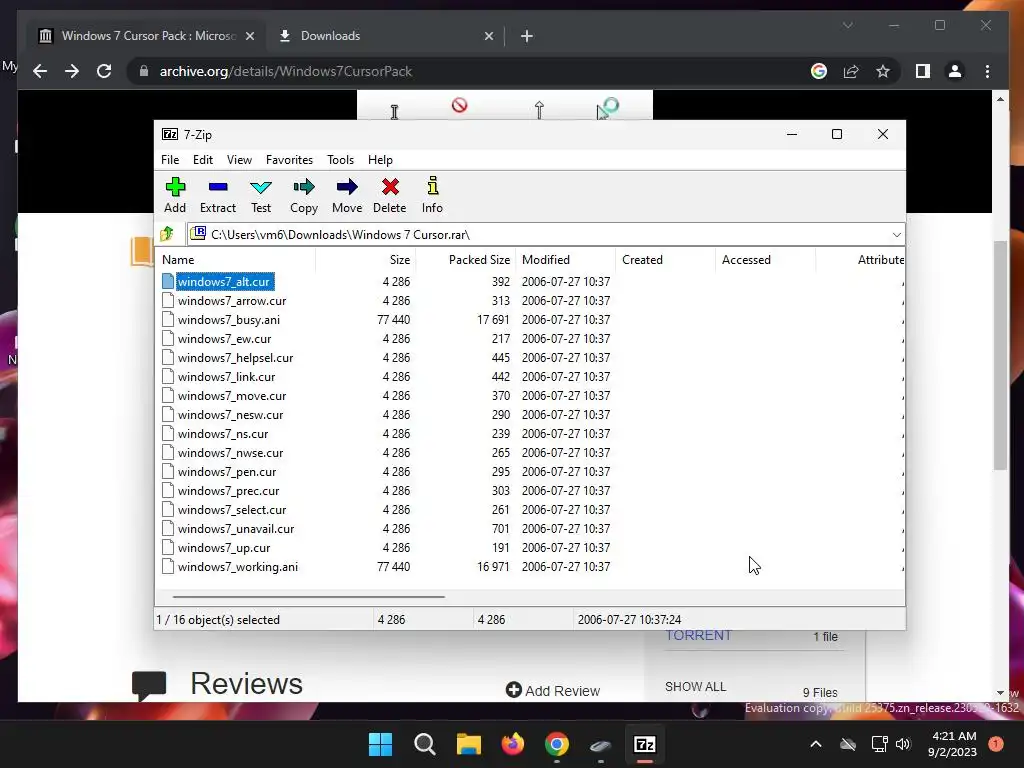Viewport: 1024px width, 768px height.
Task: Open the Tools menu
Action: click(340, 160)
